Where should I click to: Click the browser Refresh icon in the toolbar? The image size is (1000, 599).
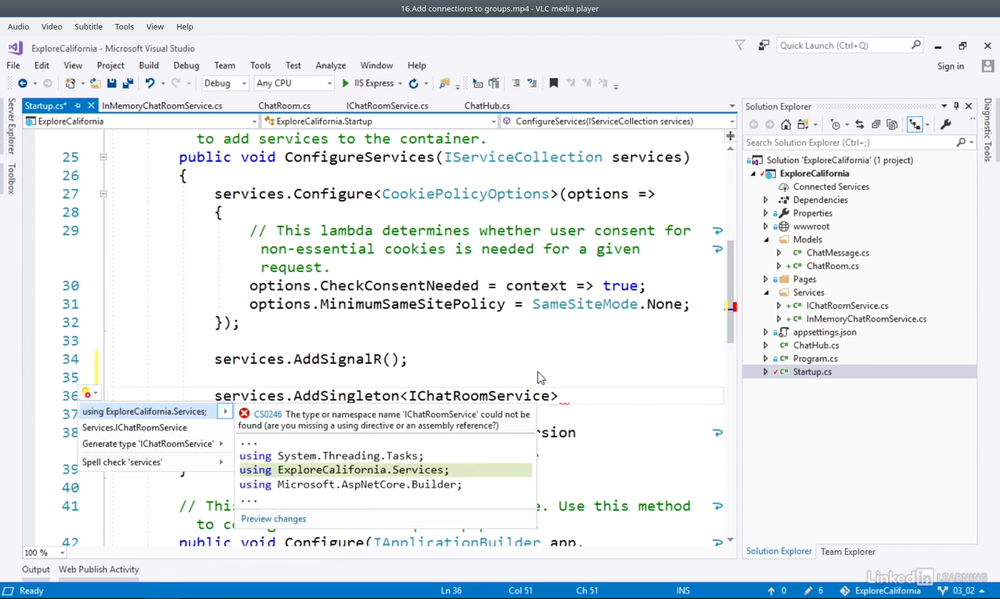tap(413, 83)
